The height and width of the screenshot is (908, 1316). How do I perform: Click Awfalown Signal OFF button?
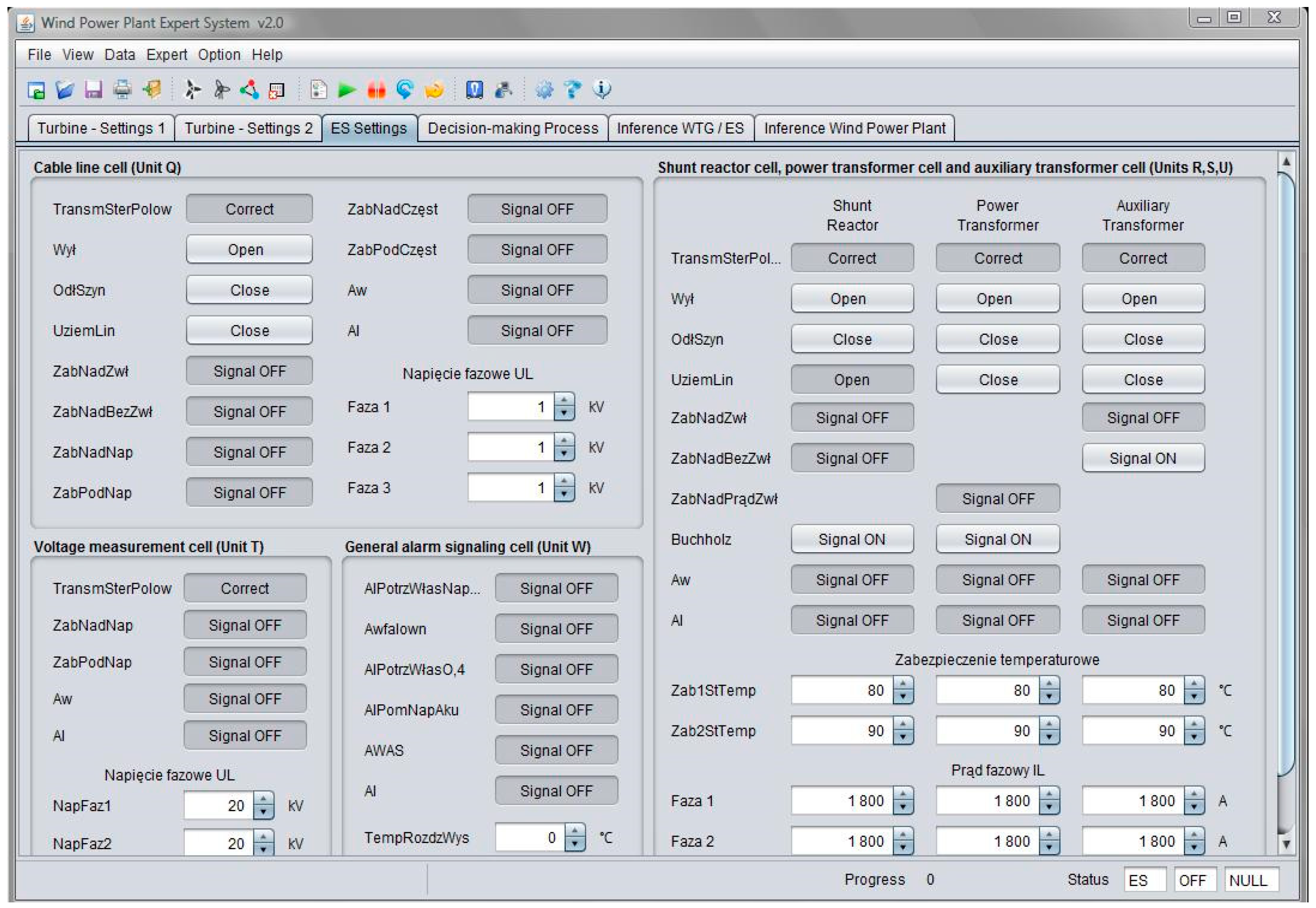pos(556,629)
